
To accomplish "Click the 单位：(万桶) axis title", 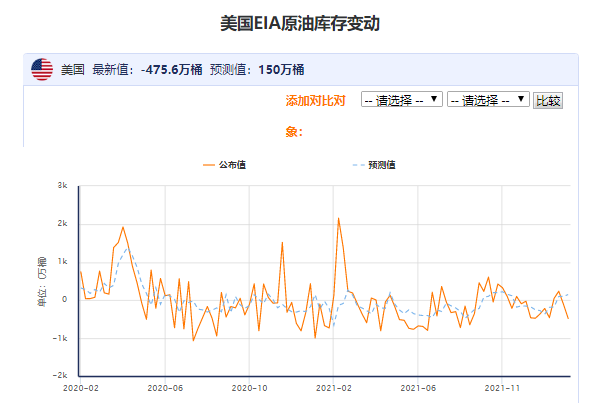I will pyautogui.click(x=42, y=281).
